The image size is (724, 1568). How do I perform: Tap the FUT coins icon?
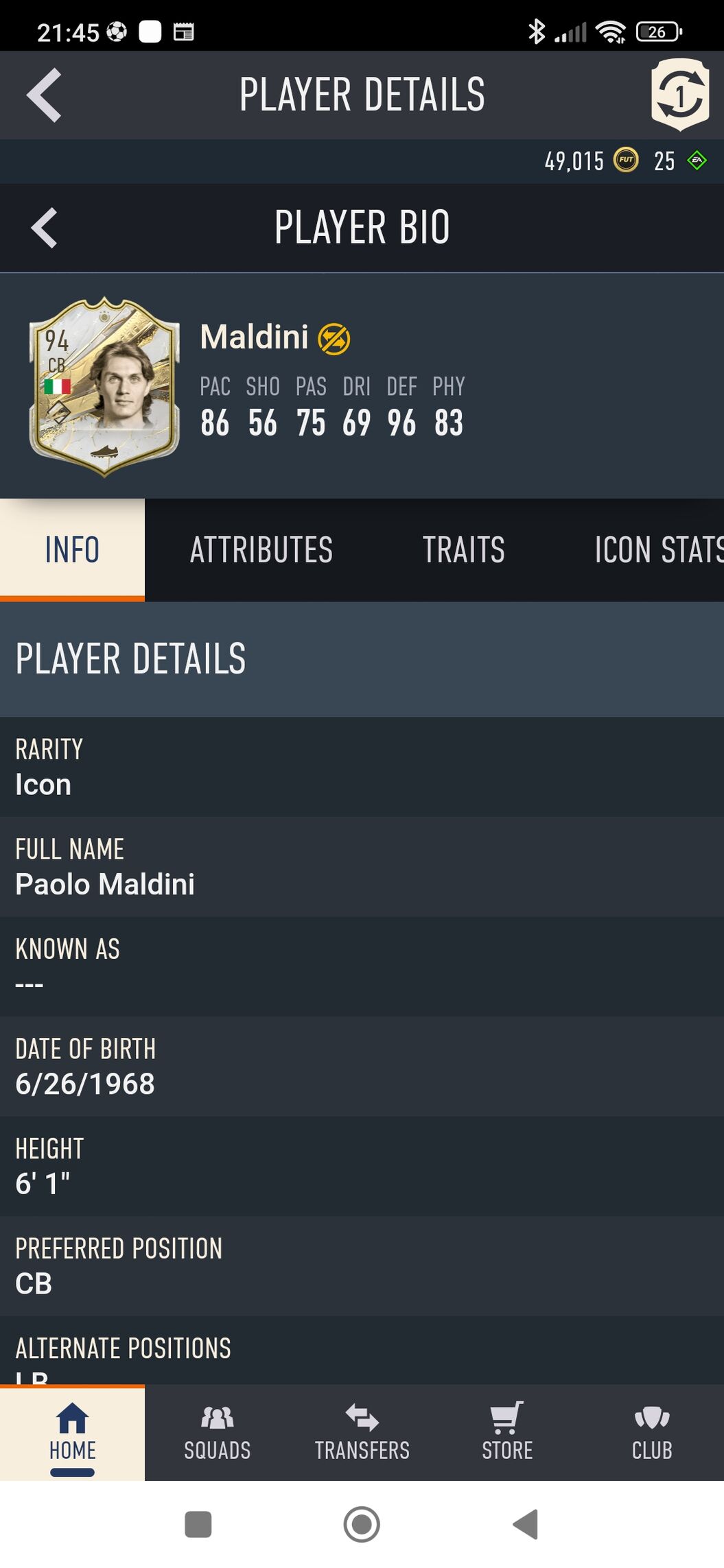[625, 161]
